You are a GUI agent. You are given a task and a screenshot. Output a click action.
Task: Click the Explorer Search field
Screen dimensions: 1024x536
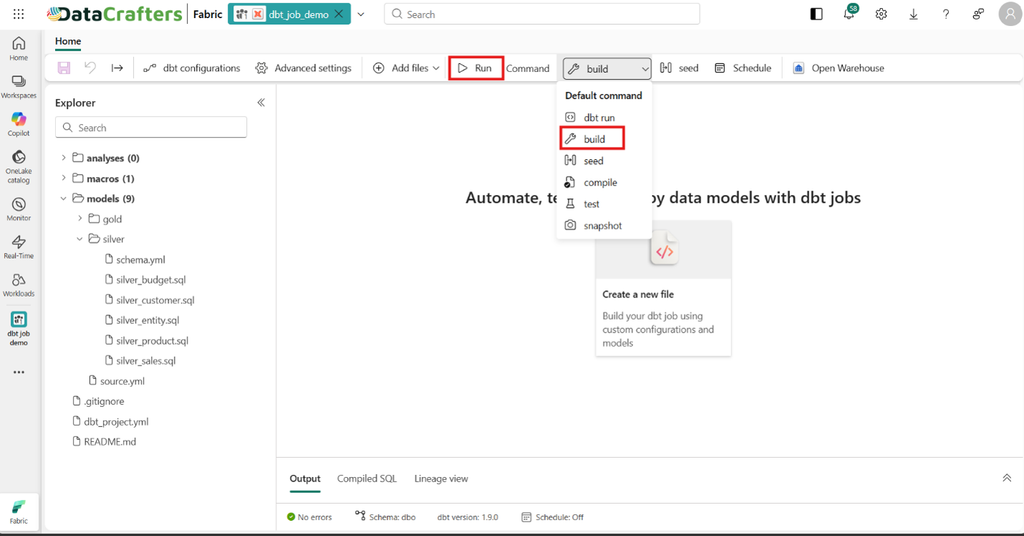[x=151, y=127]
